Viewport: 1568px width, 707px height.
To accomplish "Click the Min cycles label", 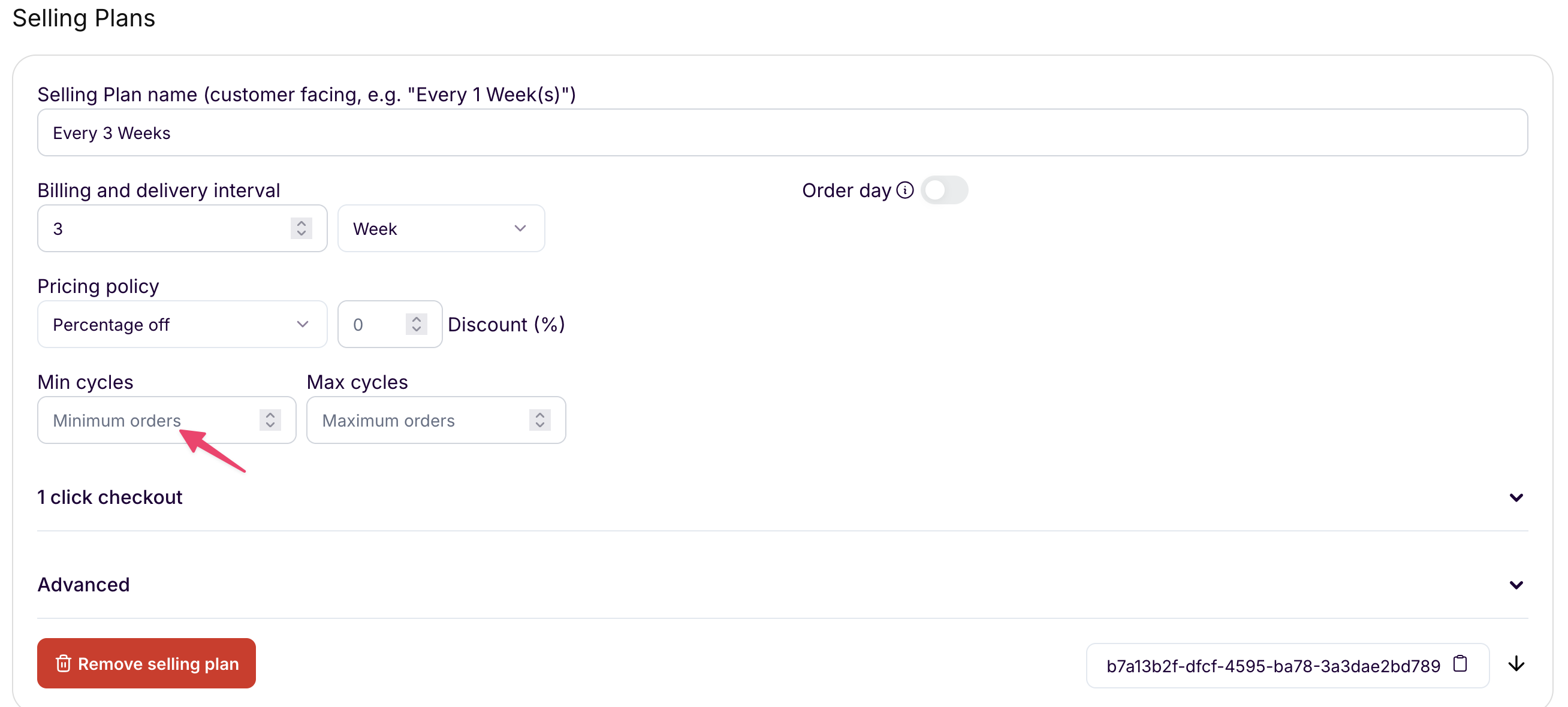I will point(85,383).
